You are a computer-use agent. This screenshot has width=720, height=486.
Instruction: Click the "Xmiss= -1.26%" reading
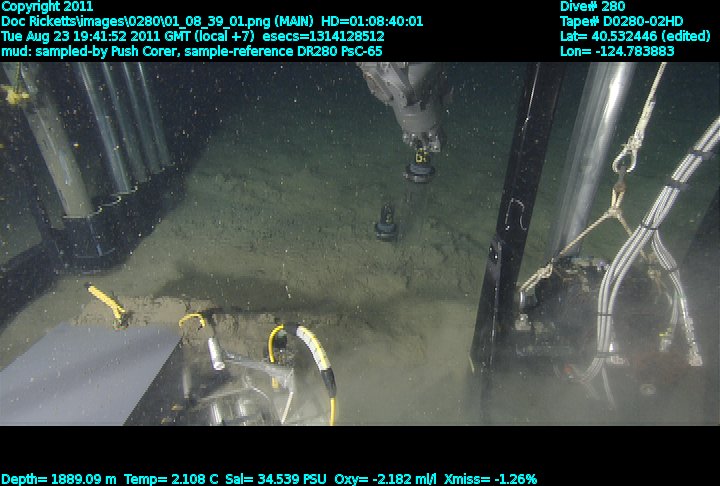click(490, 479)
